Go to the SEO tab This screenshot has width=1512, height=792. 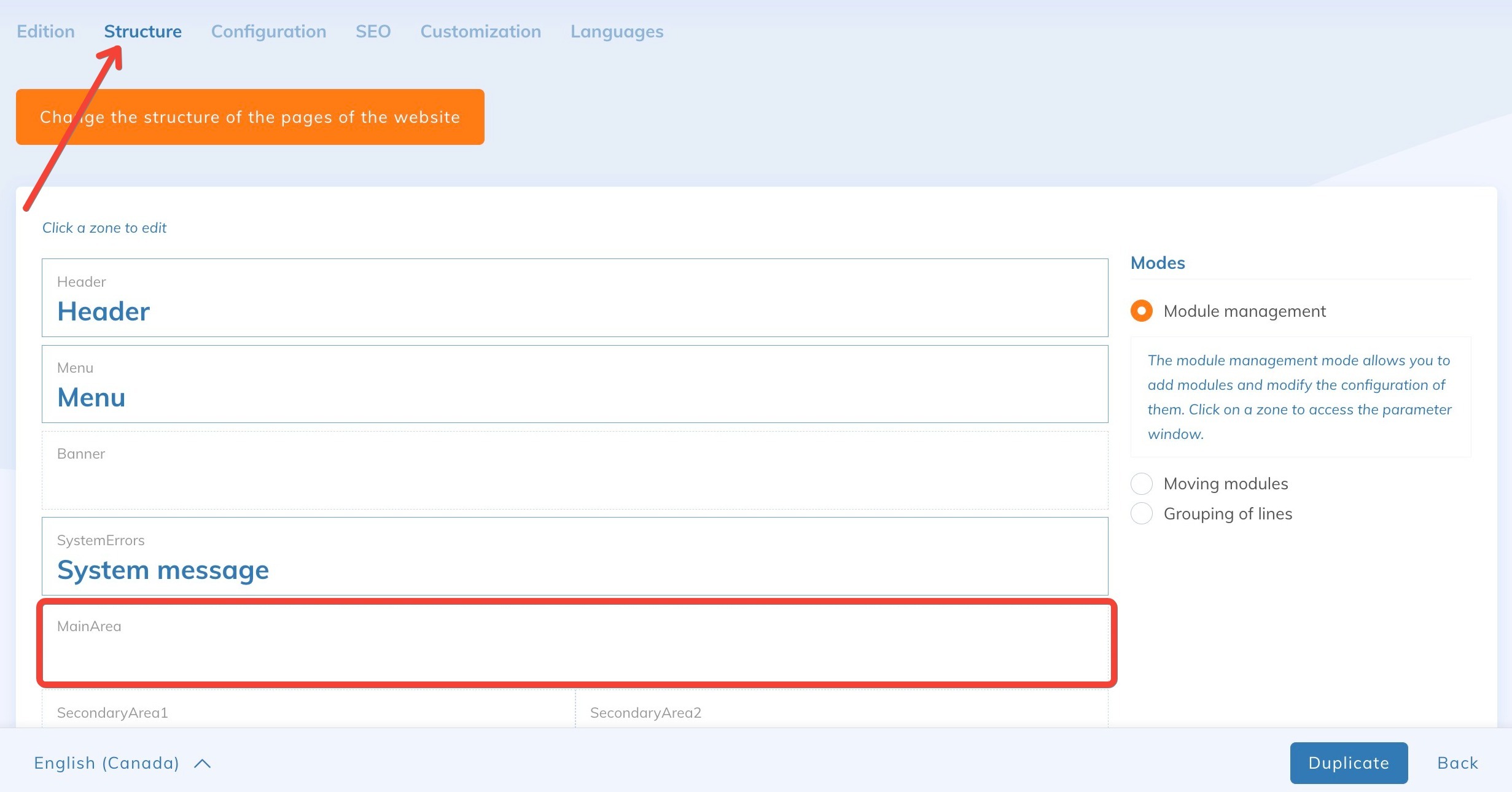pos(373,31)
